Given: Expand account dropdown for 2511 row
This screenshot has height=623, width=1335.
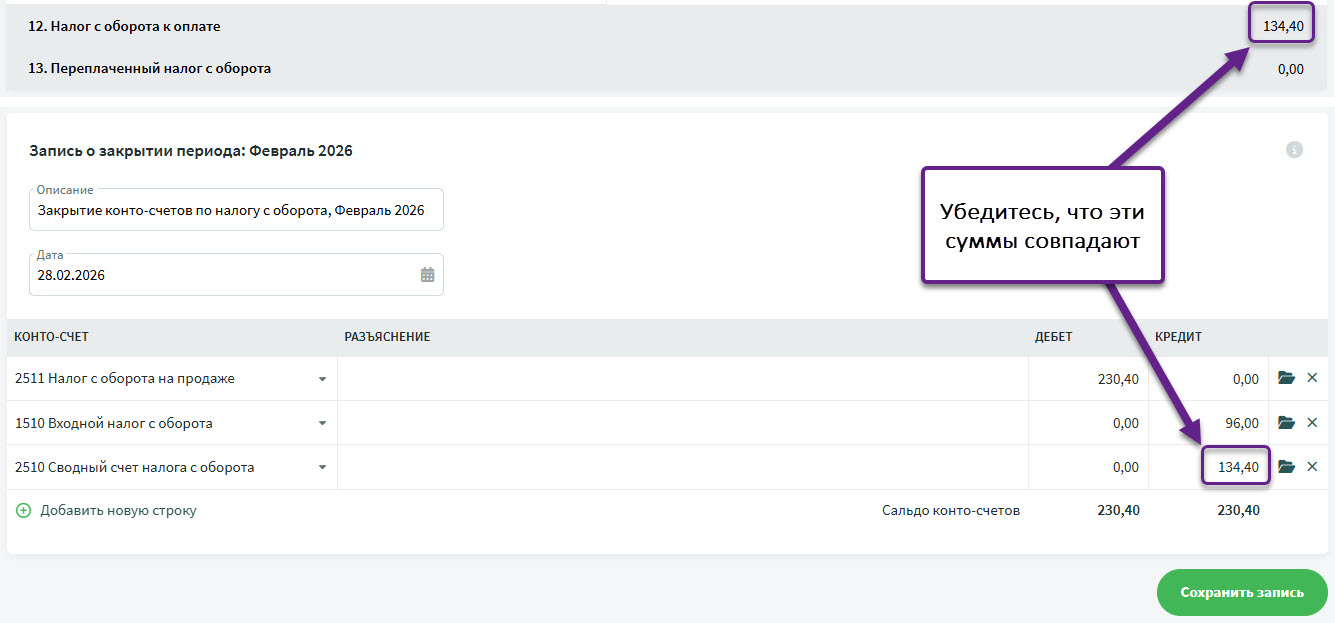Looking at the screenshot, I should click(322, 379).
